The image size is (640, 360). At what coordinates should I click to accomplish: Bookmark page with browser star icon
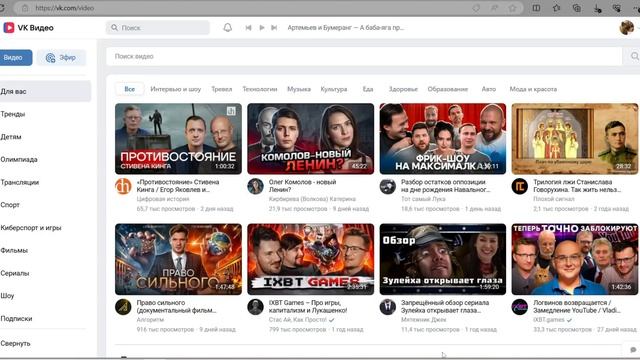(x=512, y=8)
